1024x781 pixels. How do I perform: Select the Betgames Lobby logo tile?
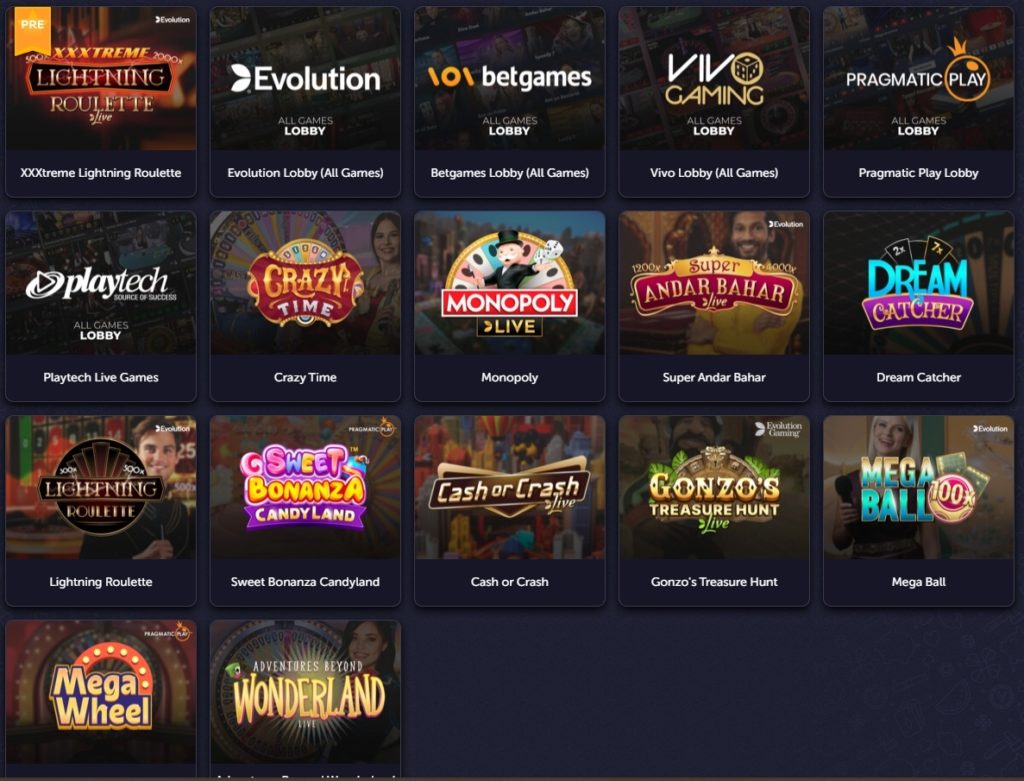coord(509,78)
